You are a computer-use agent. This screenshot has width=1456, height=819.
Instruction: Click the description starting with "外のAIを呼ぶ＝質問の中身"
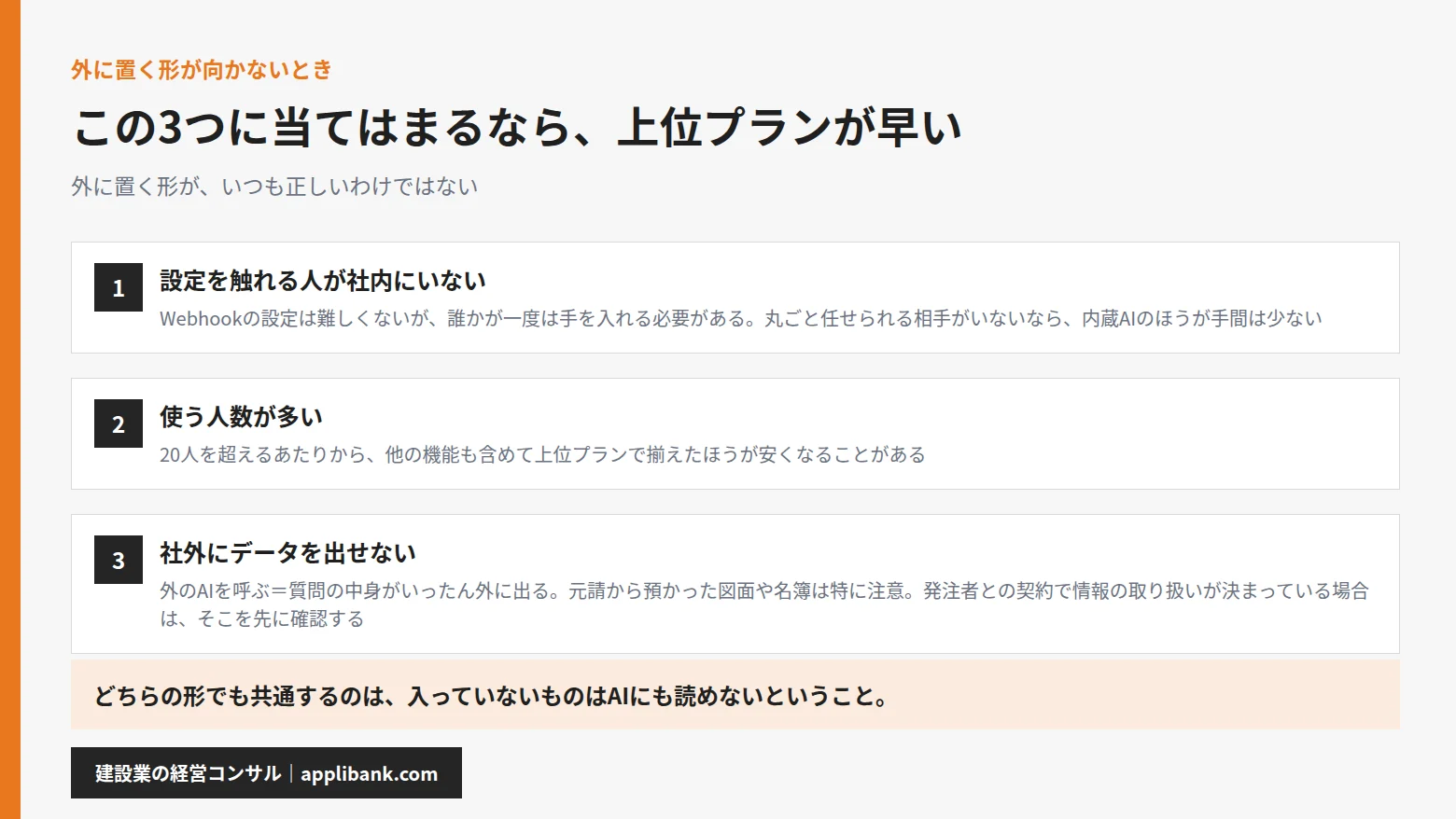pos(764,604)
